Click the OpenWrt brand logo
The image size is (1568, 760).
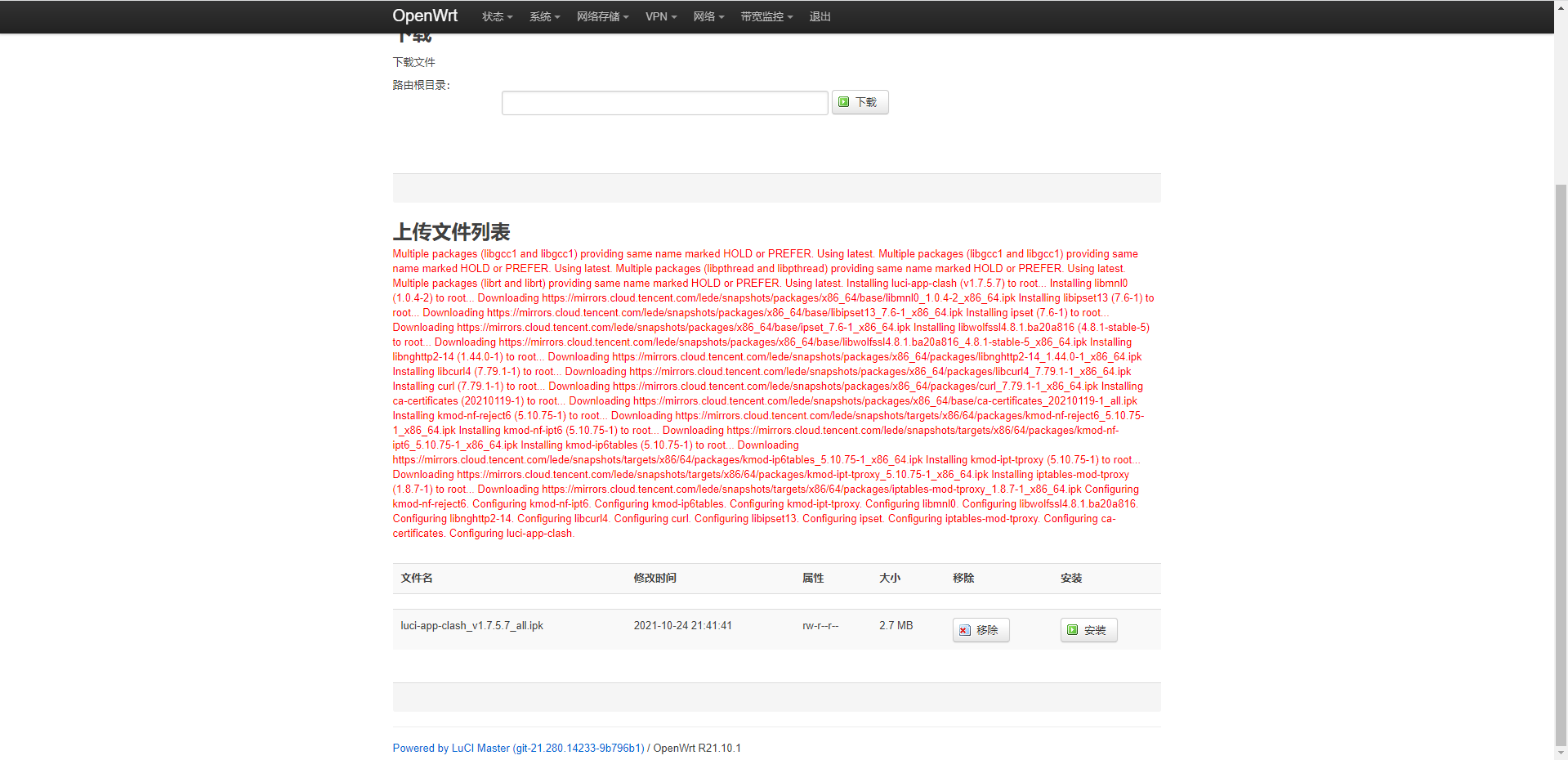[425, 16]
